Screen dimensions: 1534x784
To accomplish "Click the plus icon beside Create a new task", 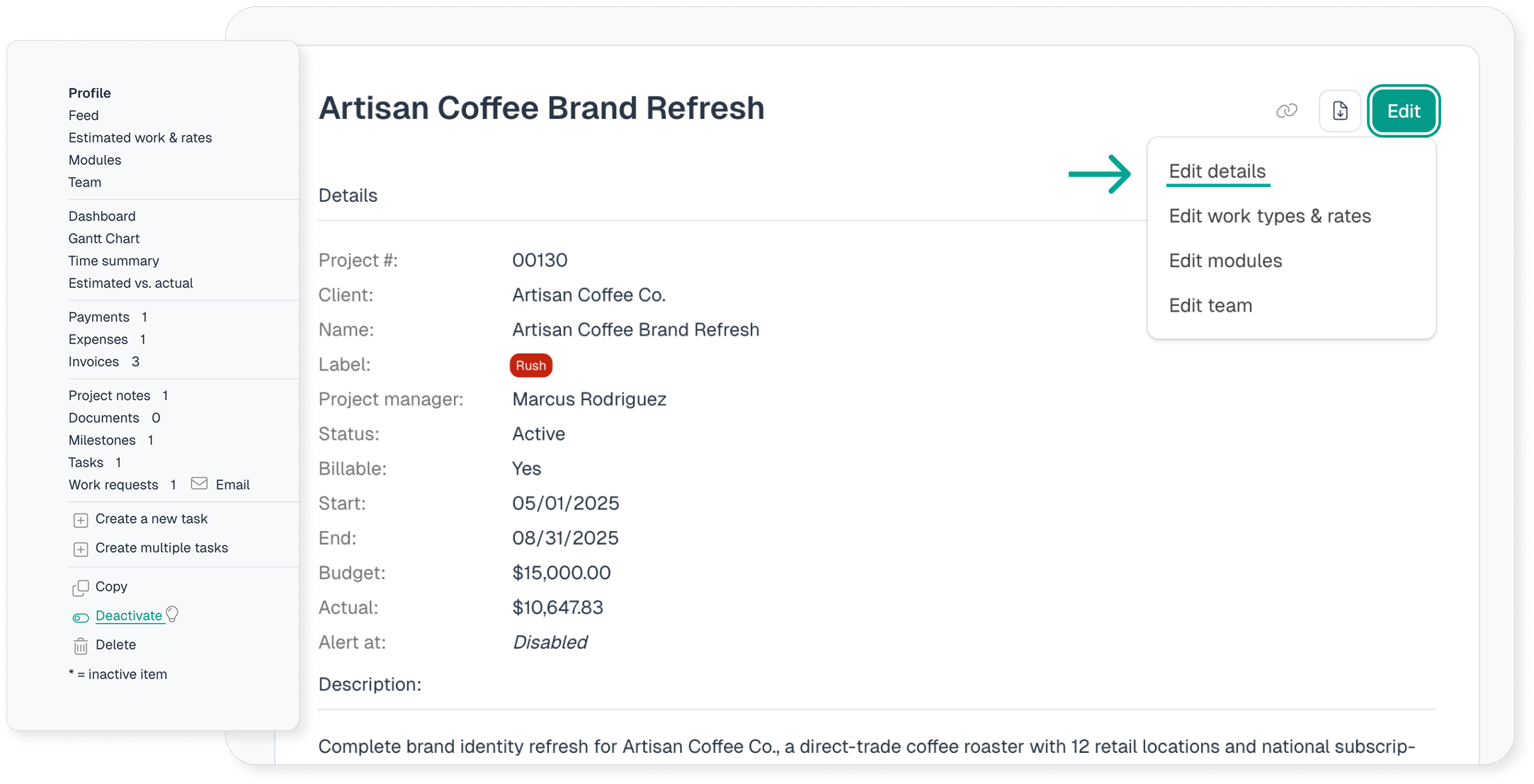I will point(81,520).
